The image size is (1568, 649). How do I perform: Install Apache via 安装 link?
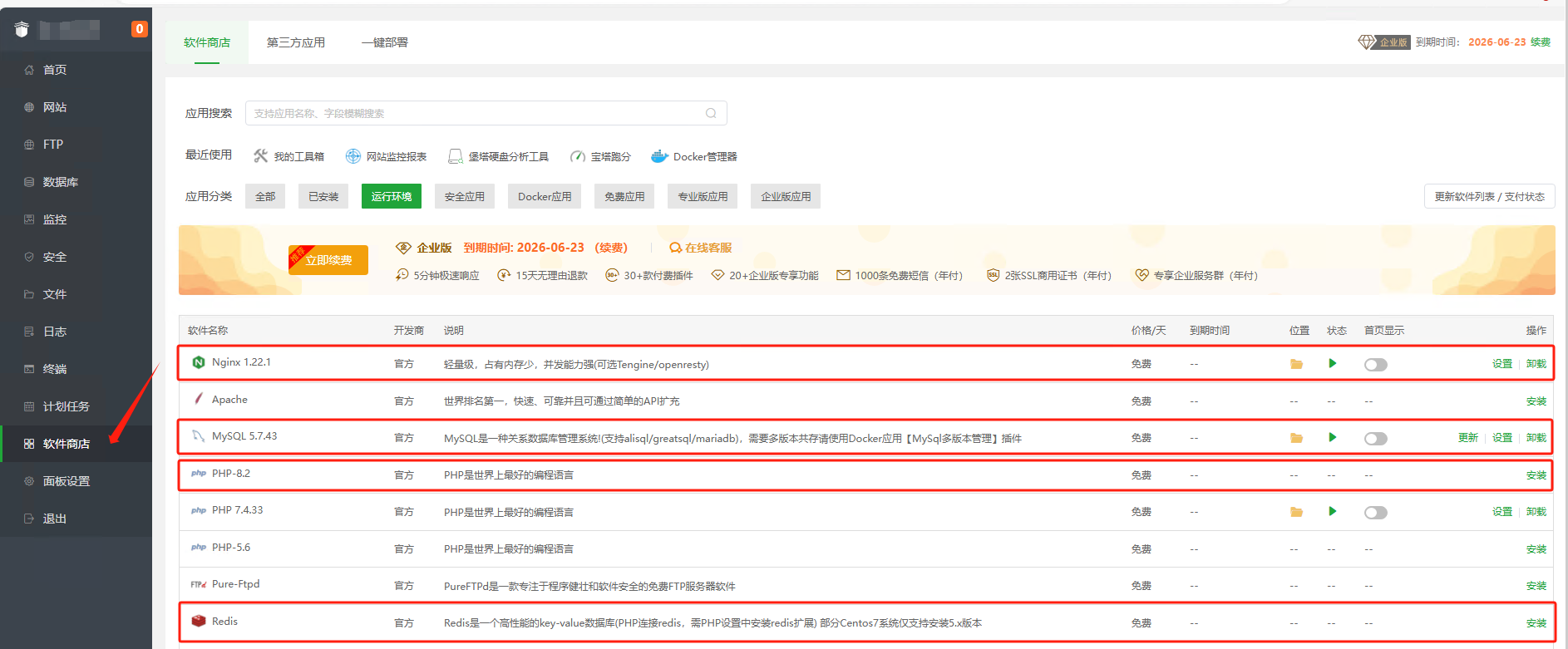1536,401
